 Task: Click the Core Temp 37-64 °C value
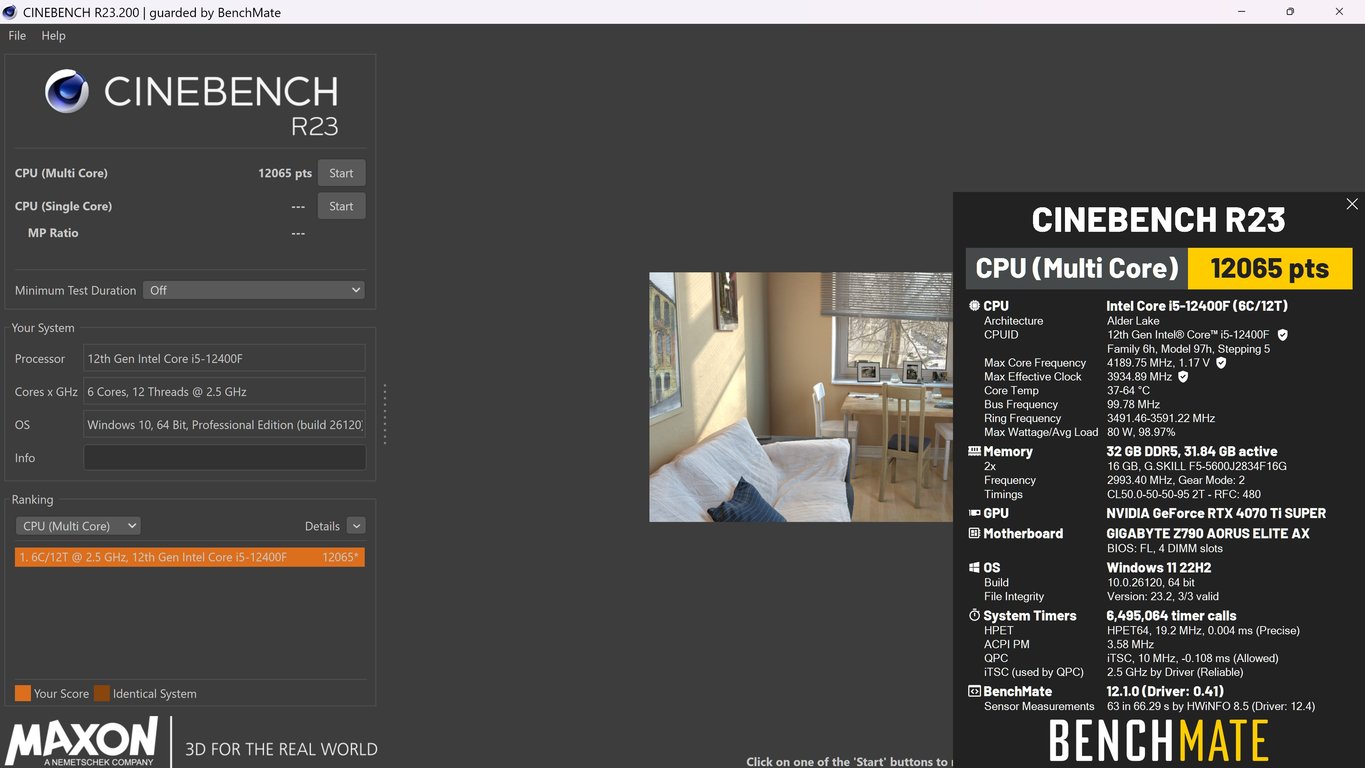pyautogui.click(x=1128, y=391)
